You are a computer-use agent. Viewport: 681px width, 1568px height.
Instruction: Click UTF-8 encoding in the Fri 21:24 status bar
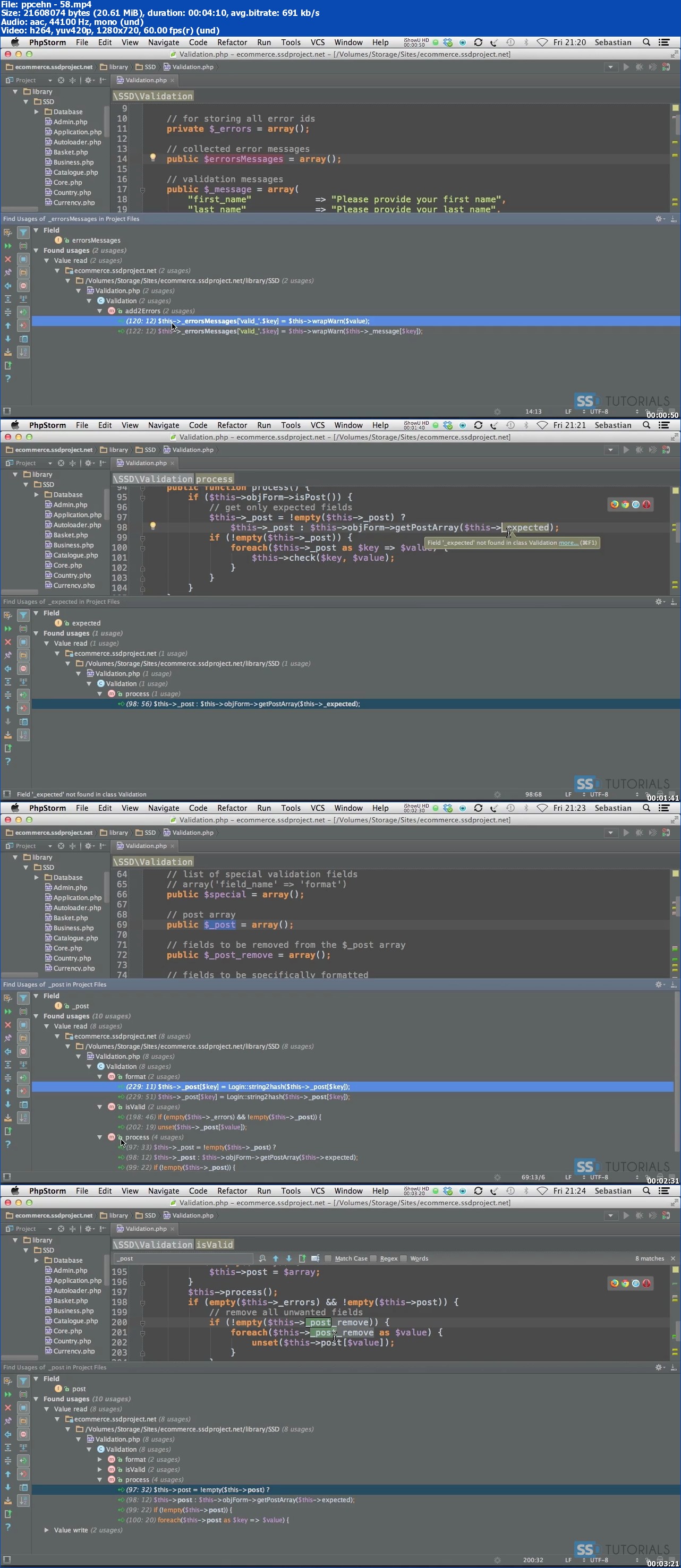tap(599, 1560)
